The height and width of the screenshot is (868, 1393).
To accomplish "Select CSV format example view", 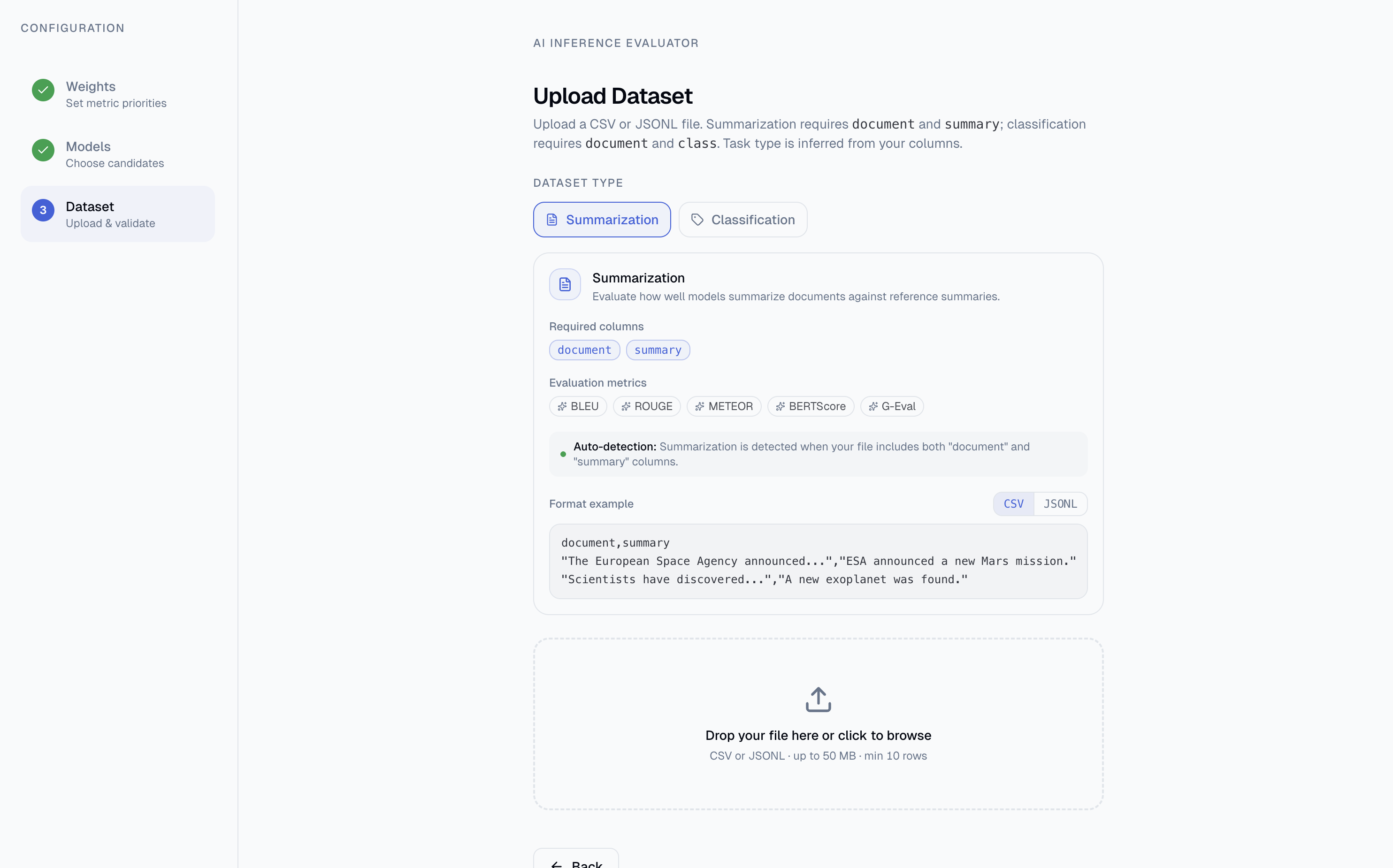I will click(x=1013, y=503).
